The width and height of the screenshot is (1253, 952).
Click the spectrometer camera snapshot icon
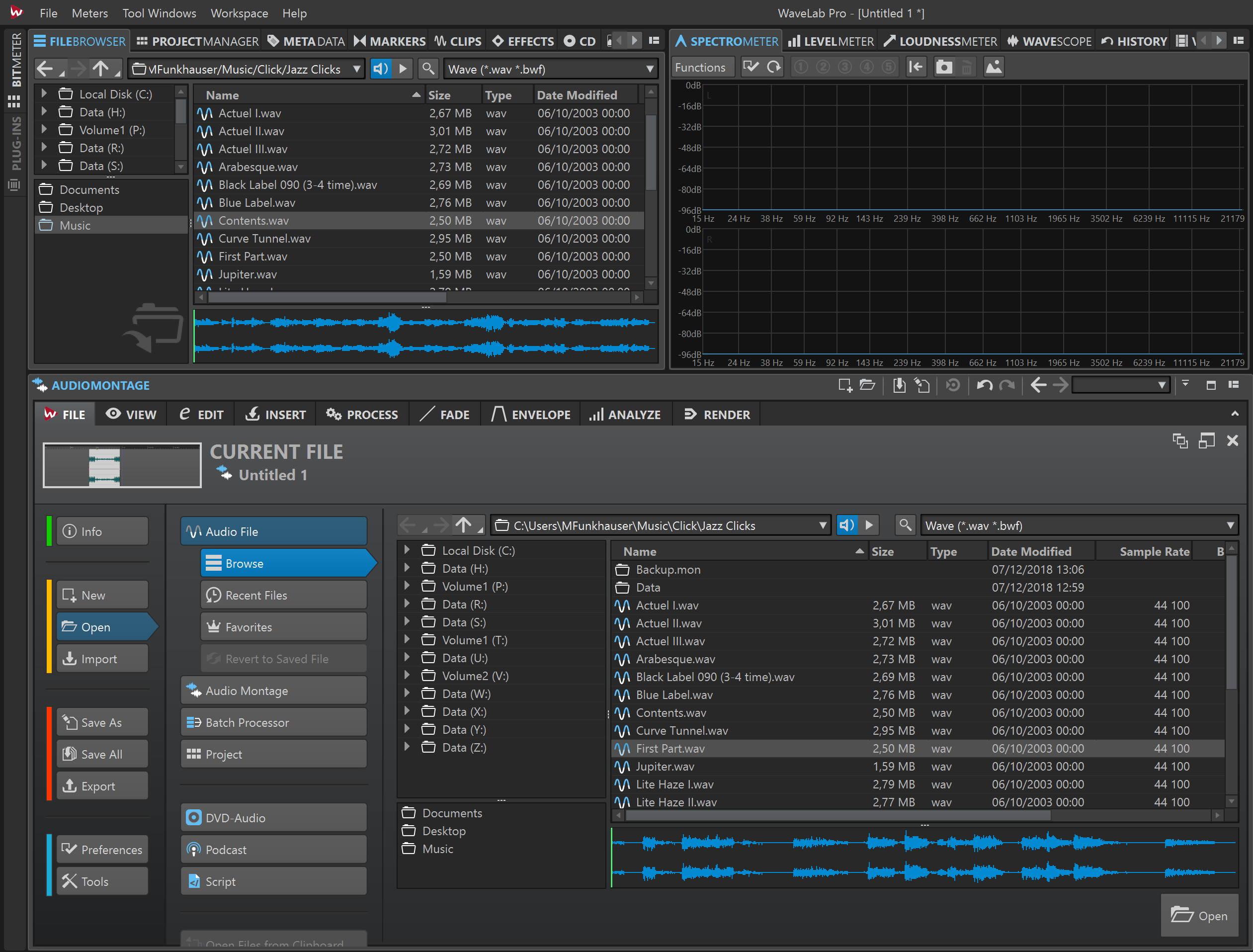(x=943, y=68)
